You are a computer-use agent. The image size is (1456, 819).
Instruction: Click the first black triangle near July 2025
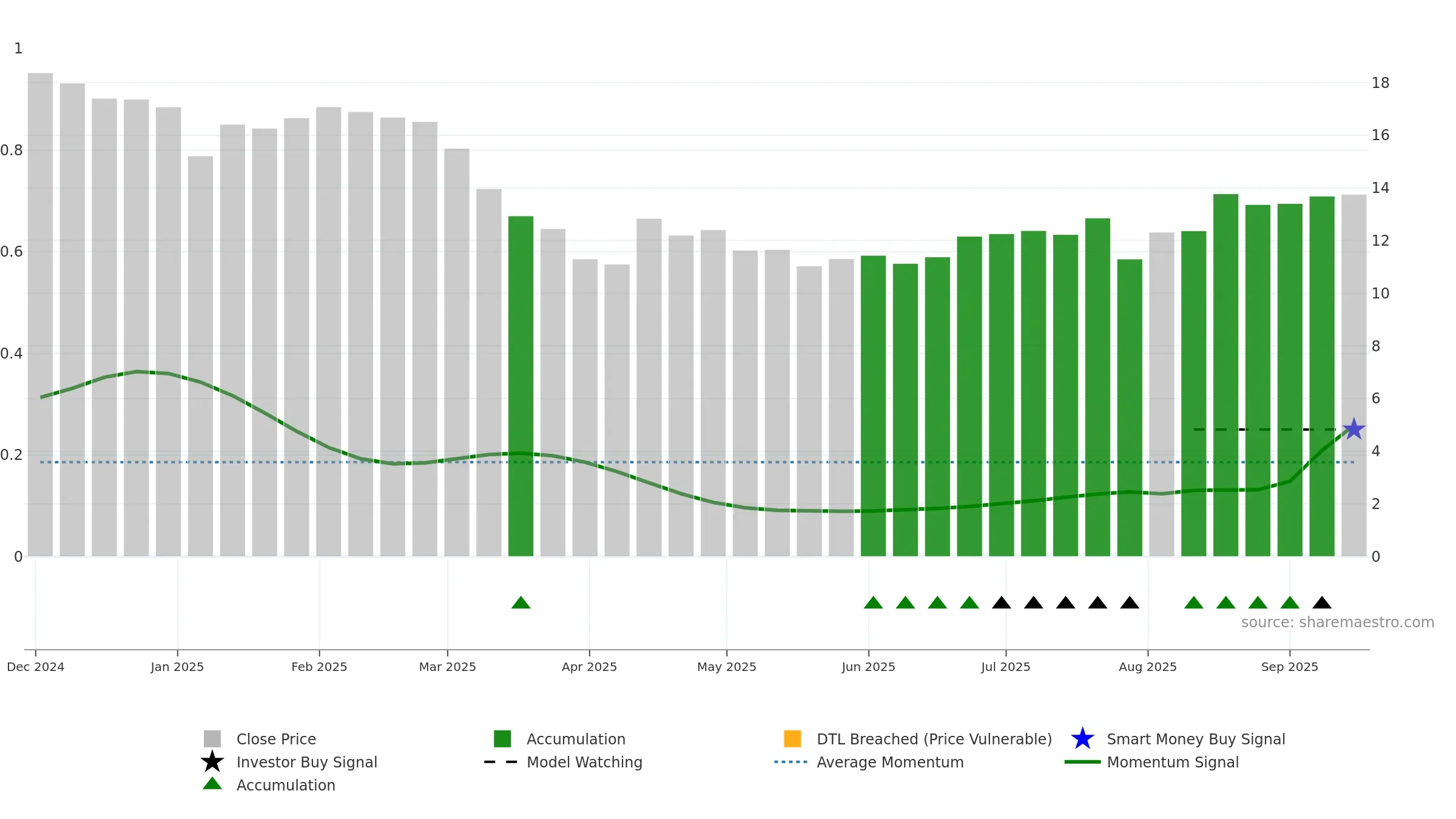pyautogui.click(x=1002, y=602)
